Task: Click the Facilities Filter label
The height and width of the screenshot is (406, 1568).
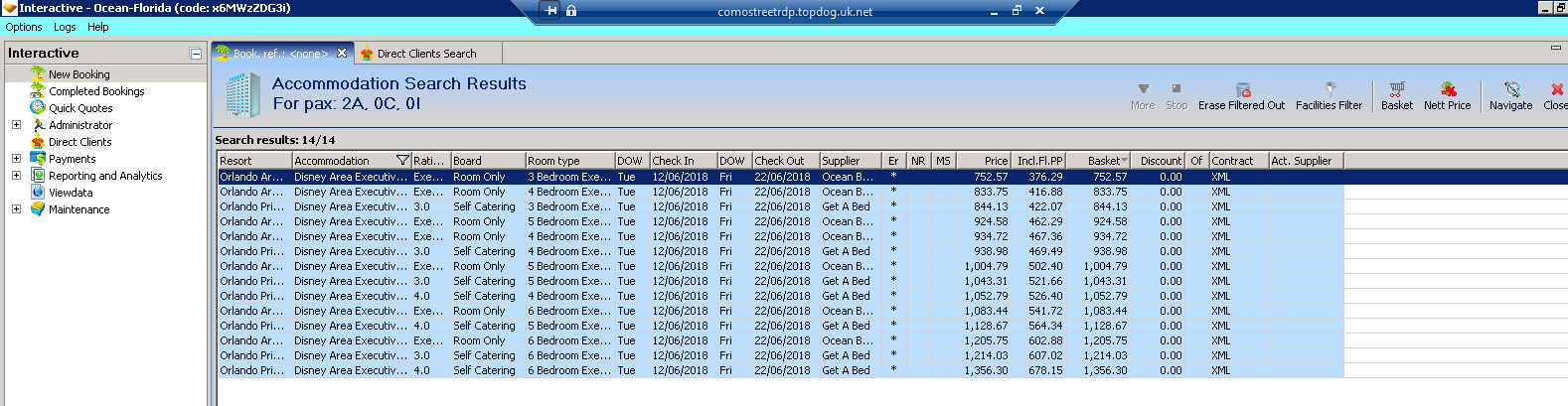Action: pos(1329,105)
